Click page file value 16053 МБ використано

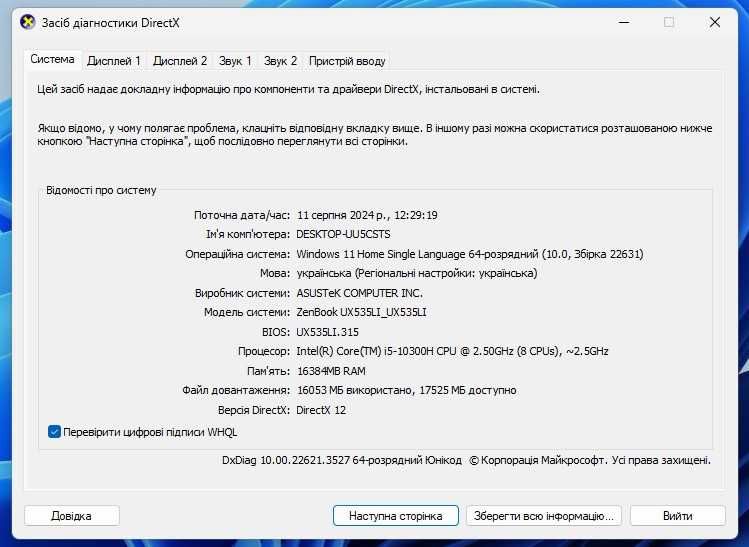(406, 390)
